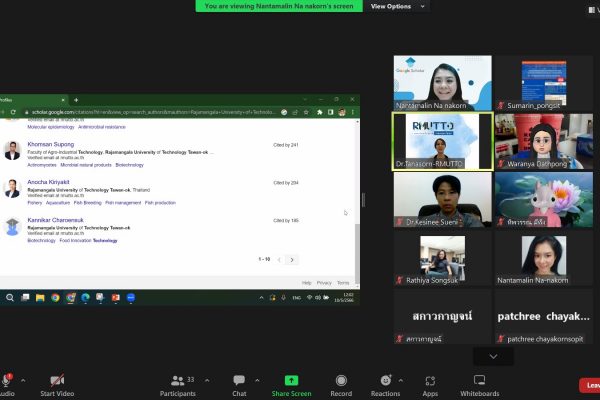Image resolution: width=600 pixels, height=400 pixels.
Task: Select patchree chayakornsopit participant tile
Action: (544, 317)
